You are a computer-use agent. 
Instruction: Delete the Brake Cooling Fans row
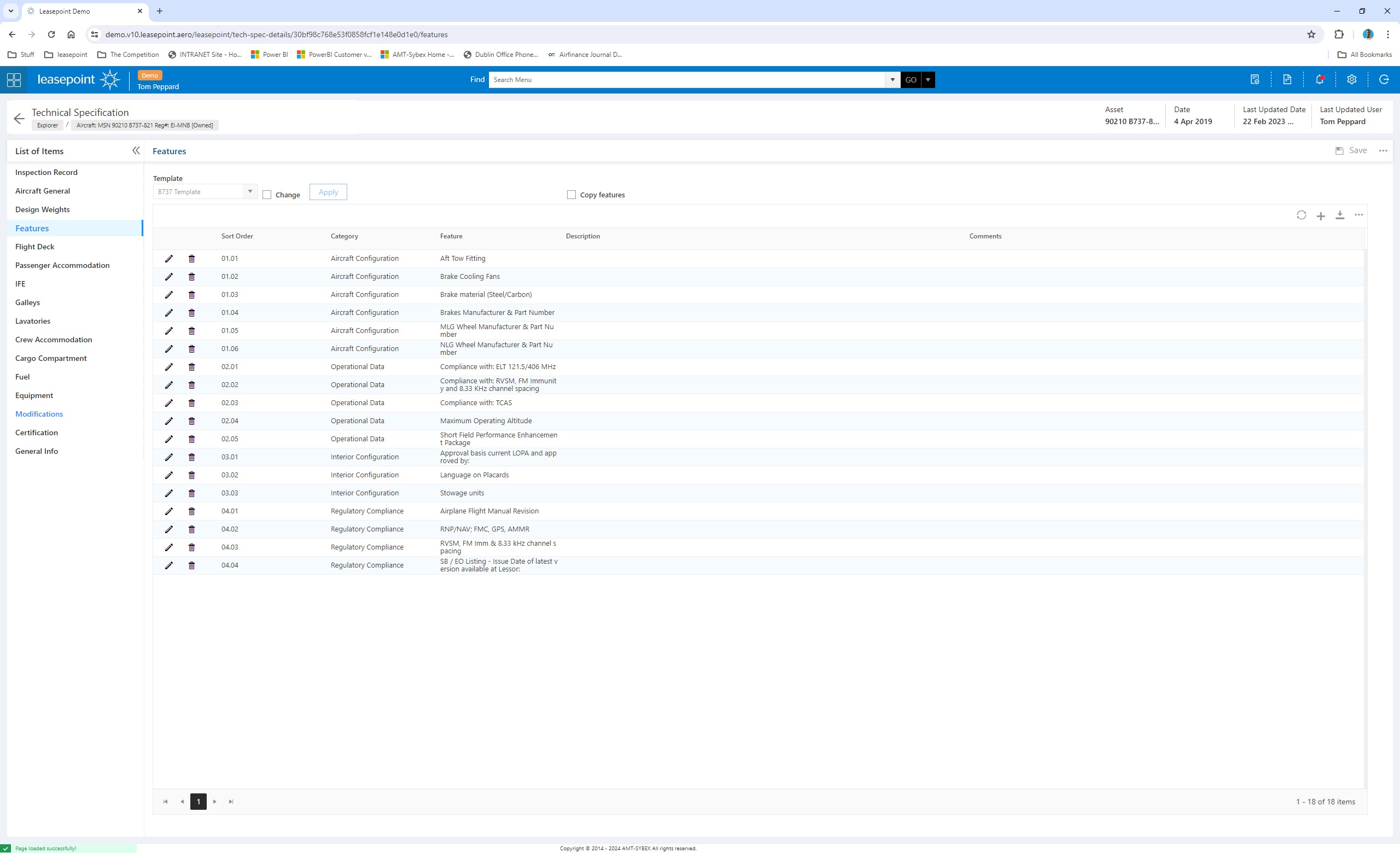(x=191, y=277)
